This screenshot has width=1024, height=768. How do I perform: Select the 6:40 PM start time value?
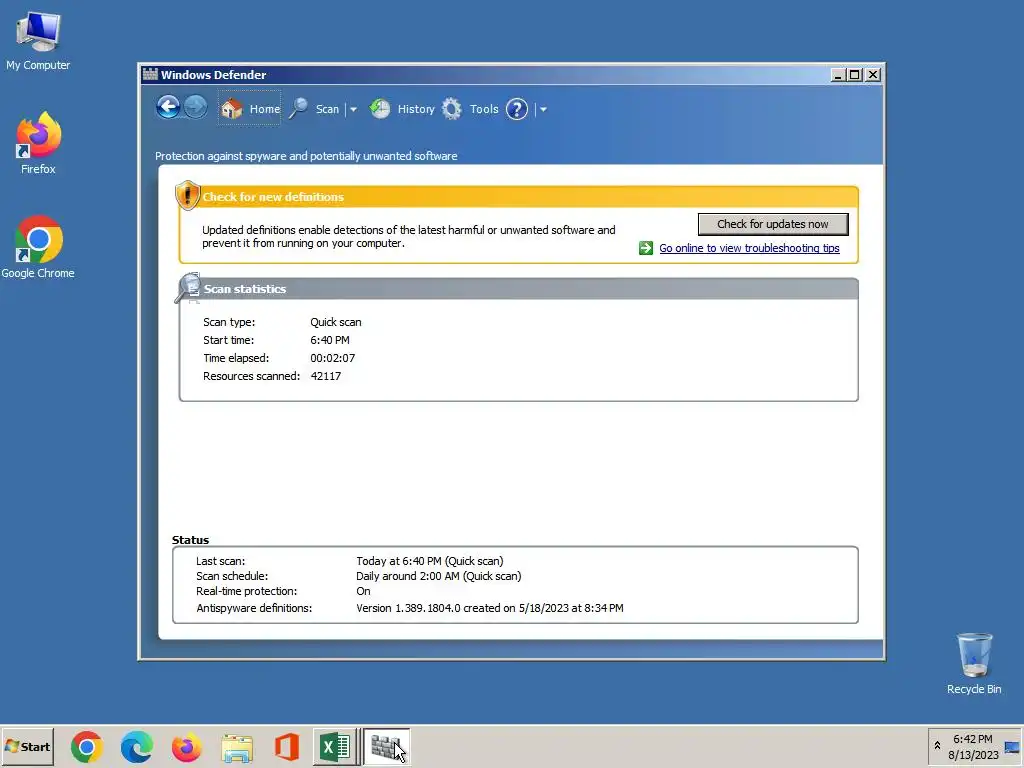click(330, 340)
